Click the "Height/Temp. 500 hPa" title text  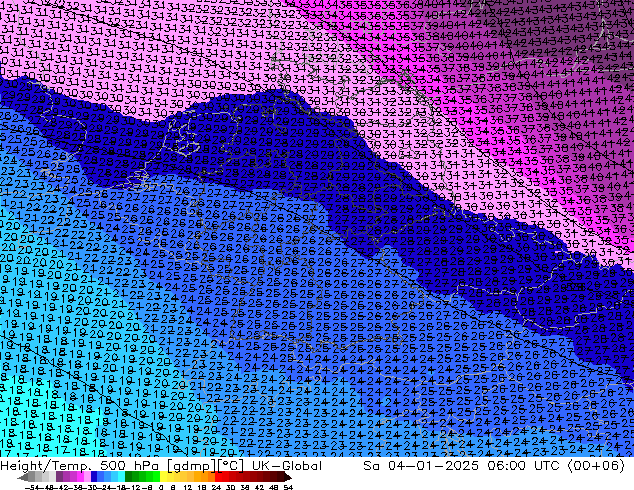click(x=79, y=466)
